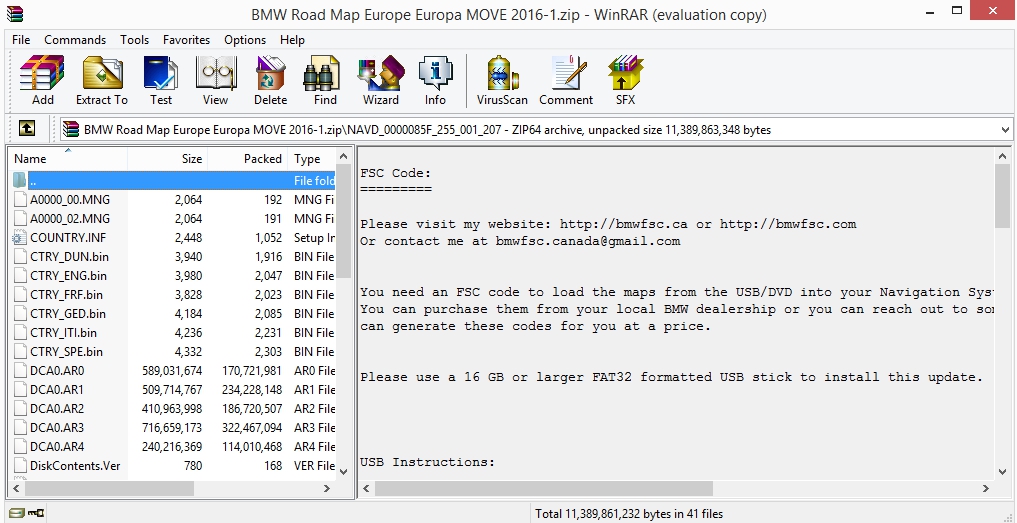Select file CTRY_FRF.bin
Viewport: 1017px width, 523px height.
(x=66, y=295)
